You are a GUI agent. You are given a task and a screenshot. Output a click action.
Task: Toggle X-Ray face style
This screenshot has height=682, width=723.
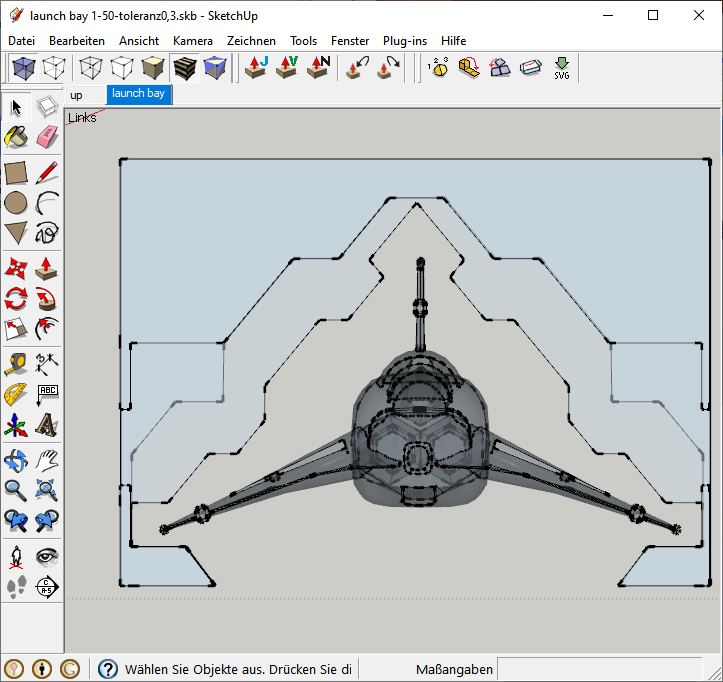(x=24, y=68)
